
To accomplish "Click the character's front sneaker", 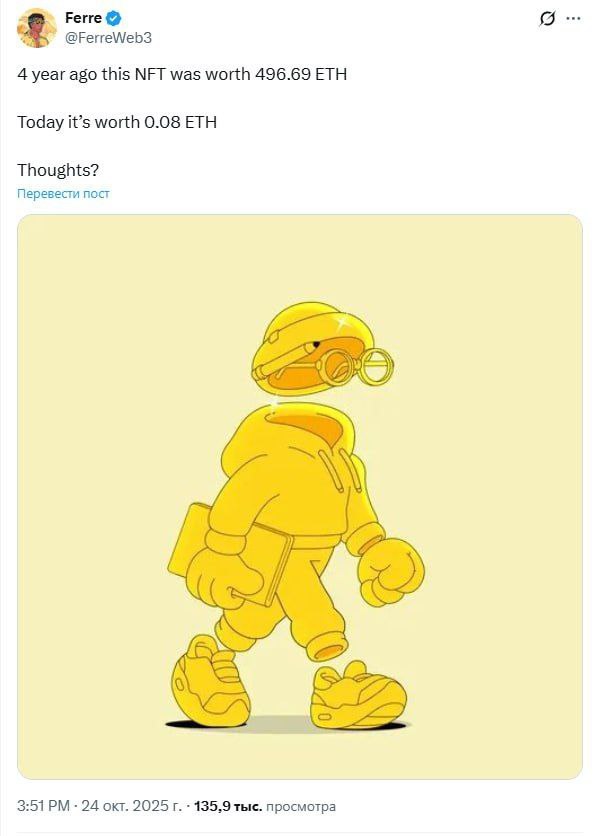I will (x=358, y=695).
